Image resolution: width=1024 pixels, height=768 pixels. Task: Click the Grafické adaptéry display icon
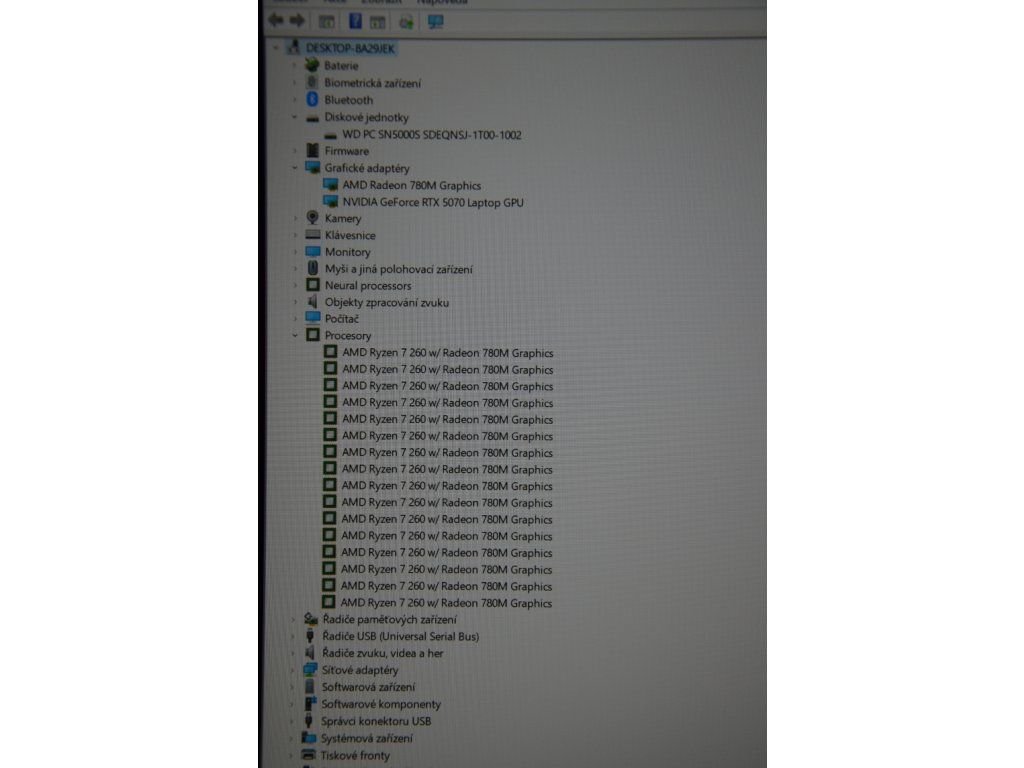pyautogui.click(x=313, y=168)
